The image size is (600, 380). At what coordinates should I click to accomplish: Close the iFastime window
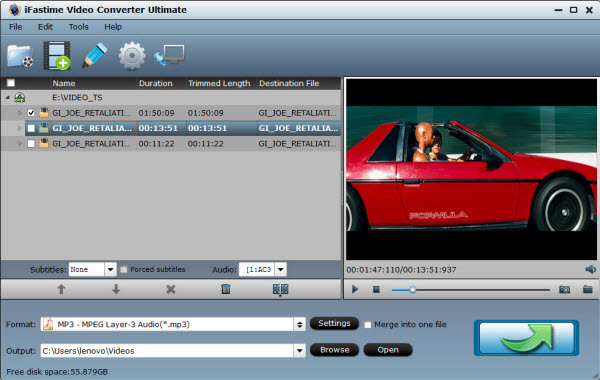(589, 10)
